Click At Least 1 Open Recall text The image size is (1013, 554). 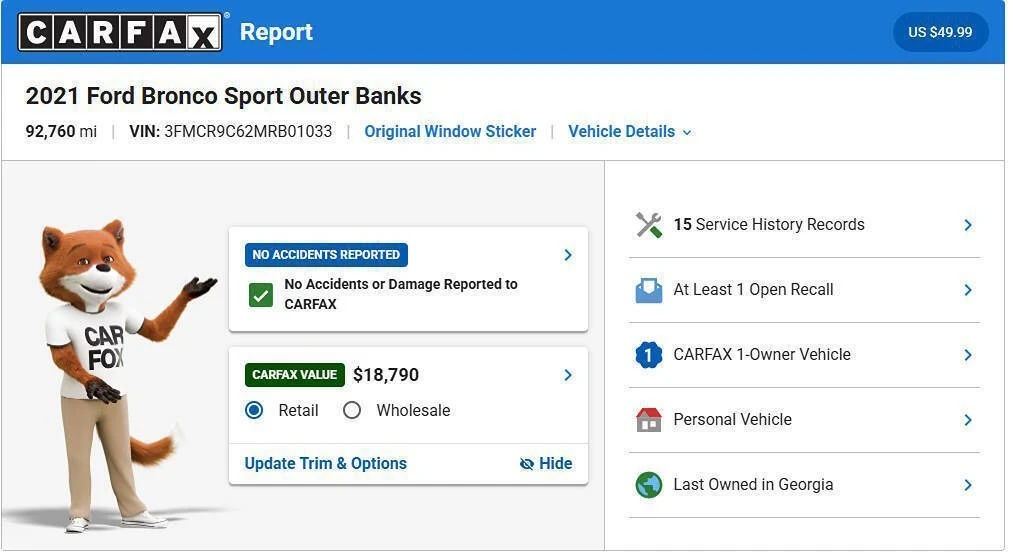(753, 290)
